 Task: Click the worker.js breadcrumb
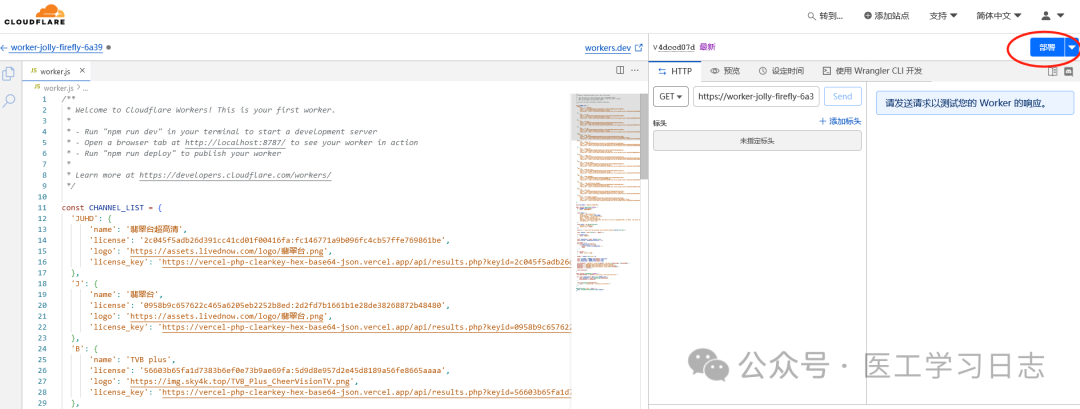58,88
